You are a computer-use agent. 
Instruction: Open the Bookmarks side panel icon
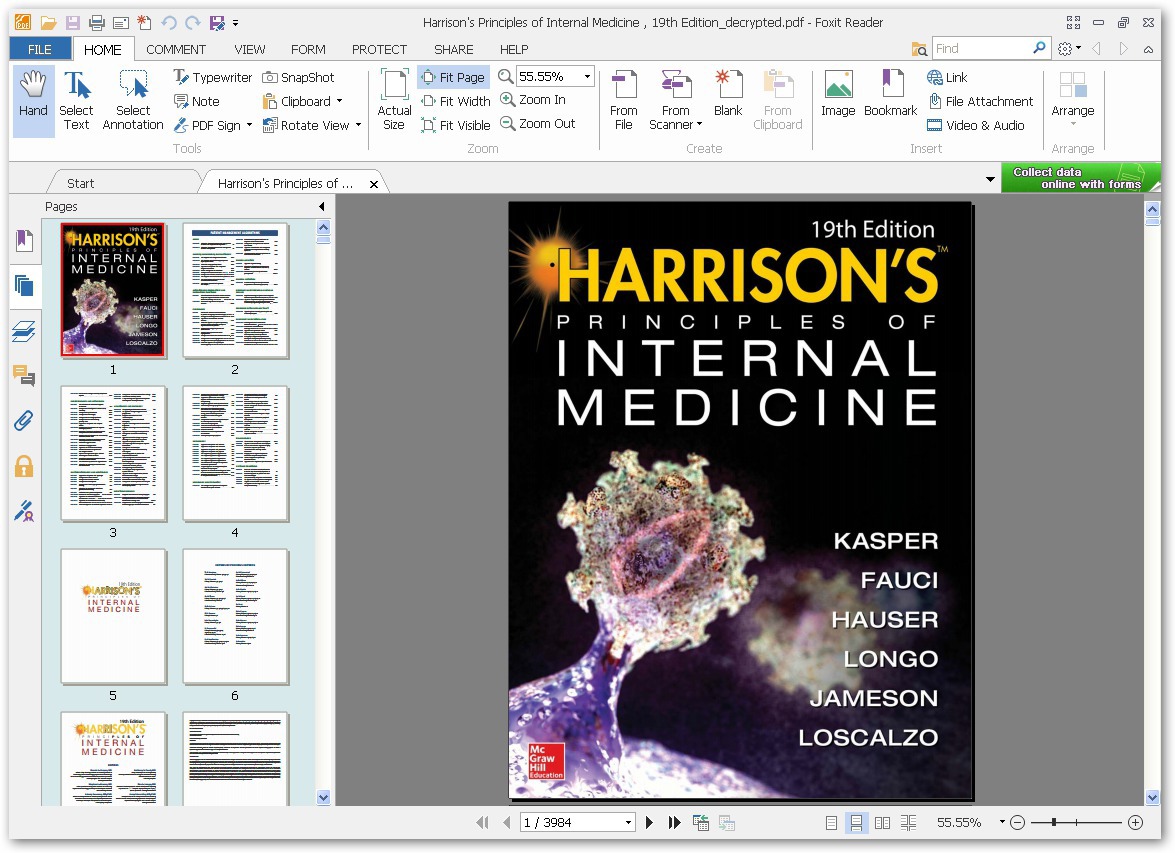24,241
